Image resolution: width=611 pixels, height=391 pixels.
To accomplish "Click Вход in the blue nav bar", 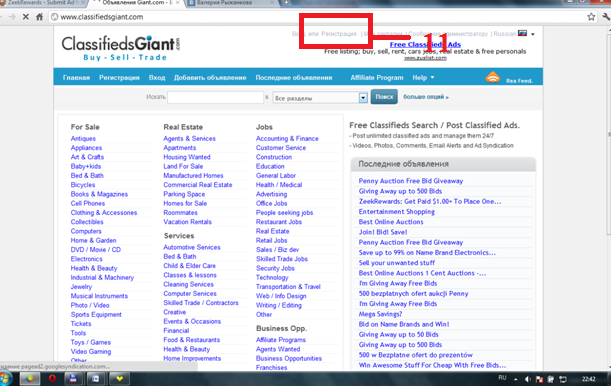I will click(157, 78).
